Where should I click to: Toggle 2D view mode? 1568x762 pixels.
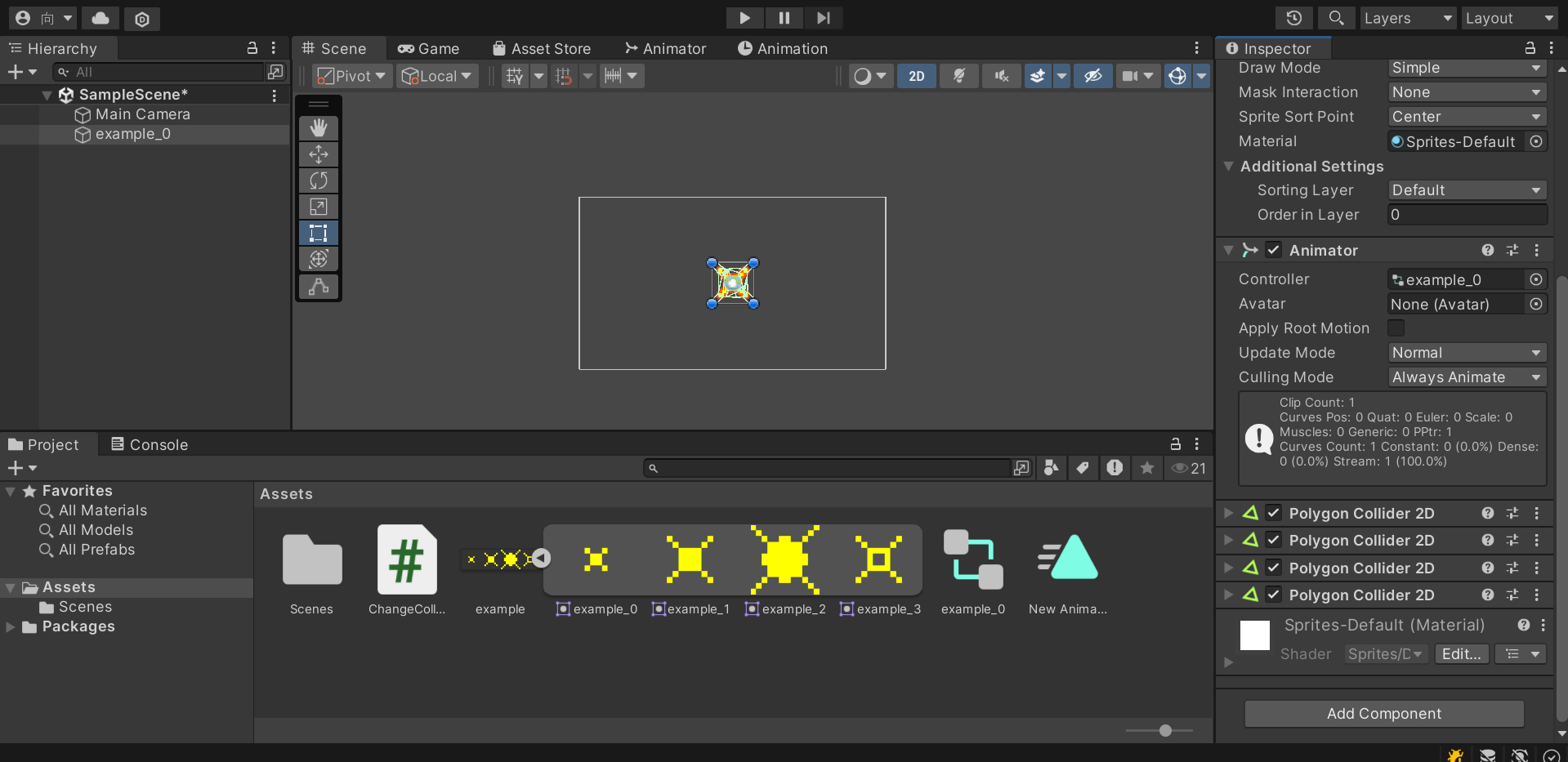[917, 76]
